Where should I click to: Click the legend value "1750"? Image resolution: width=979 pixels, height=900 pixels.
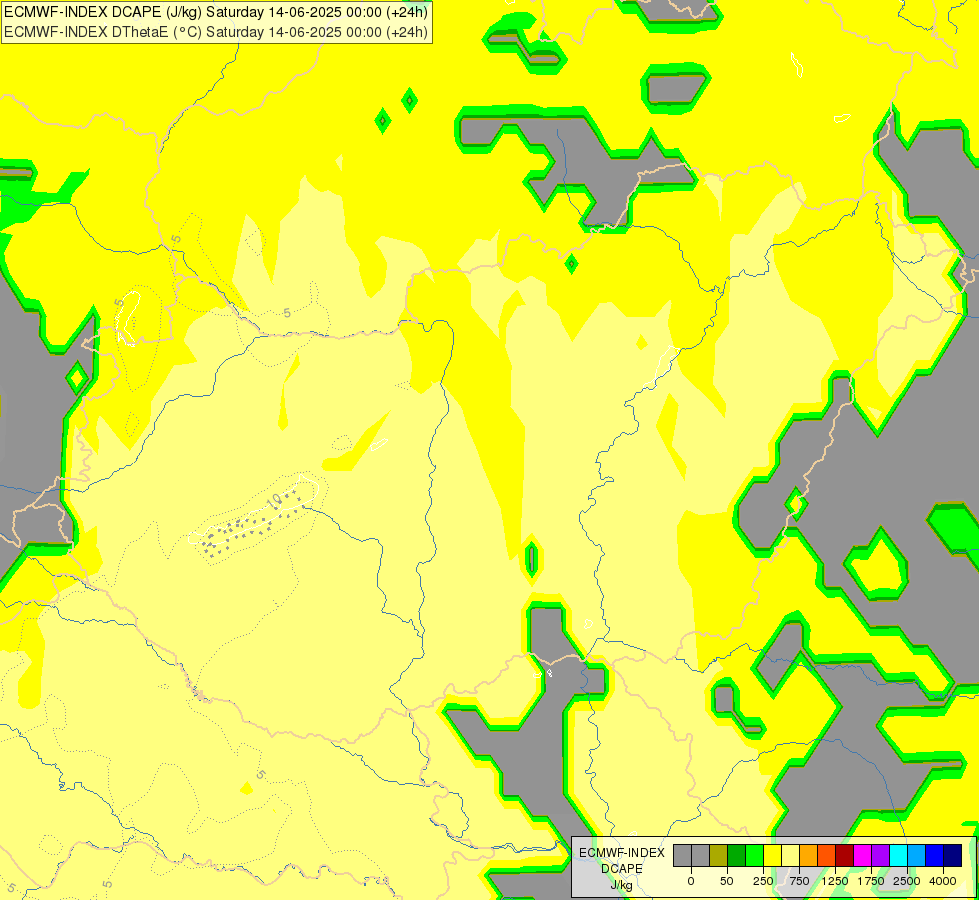871,881
